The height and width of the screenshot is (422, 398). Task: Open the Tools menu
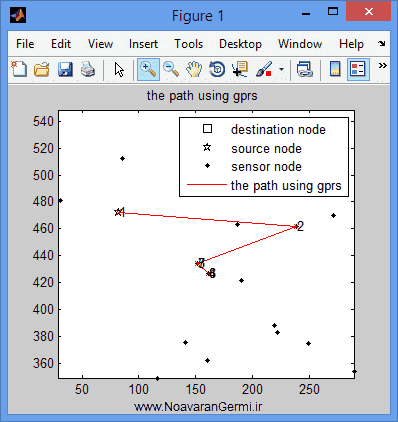[x=189, y=44]
